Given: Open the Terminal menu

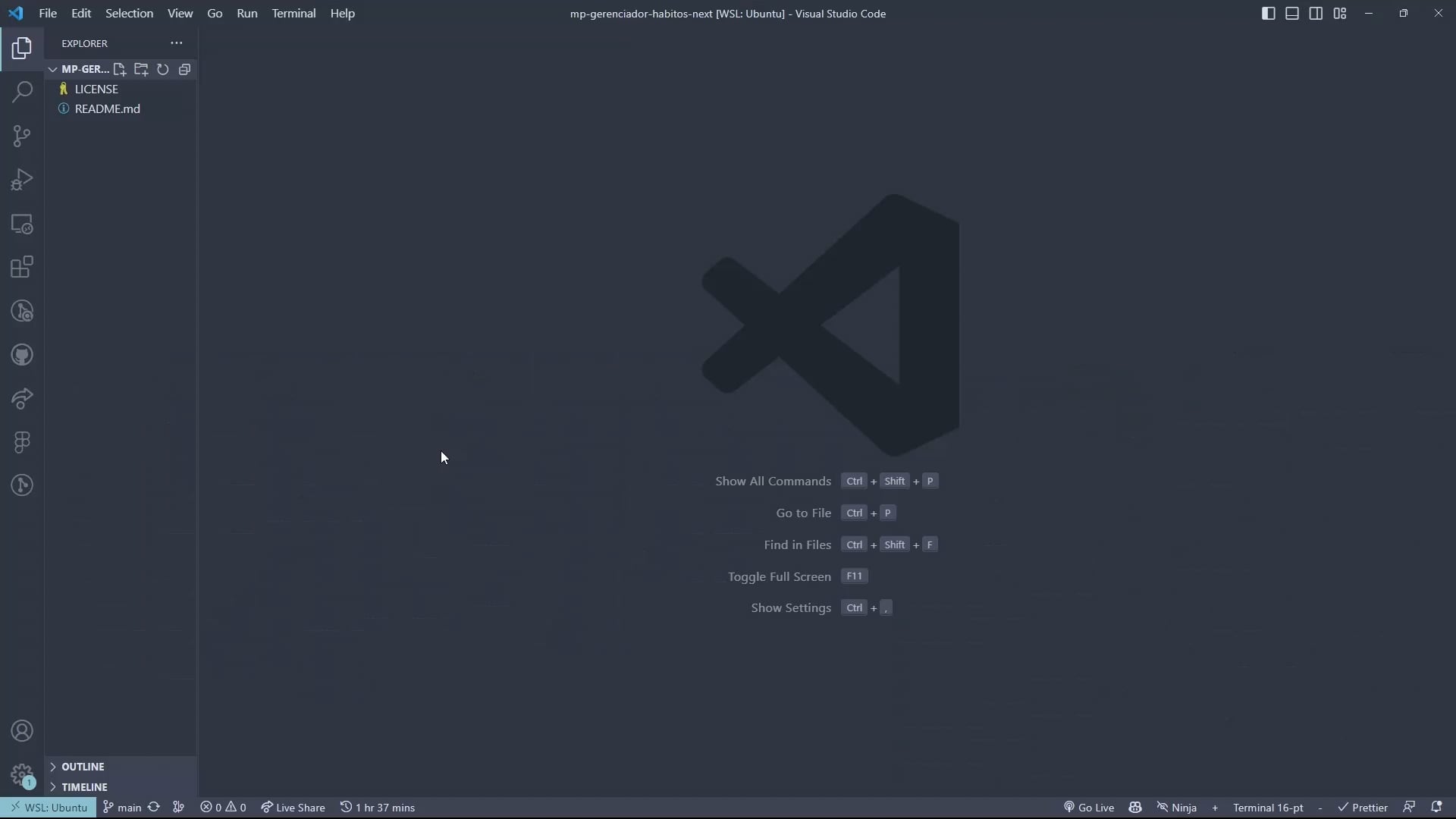Looking at the screenshot, I should [293, 14].
